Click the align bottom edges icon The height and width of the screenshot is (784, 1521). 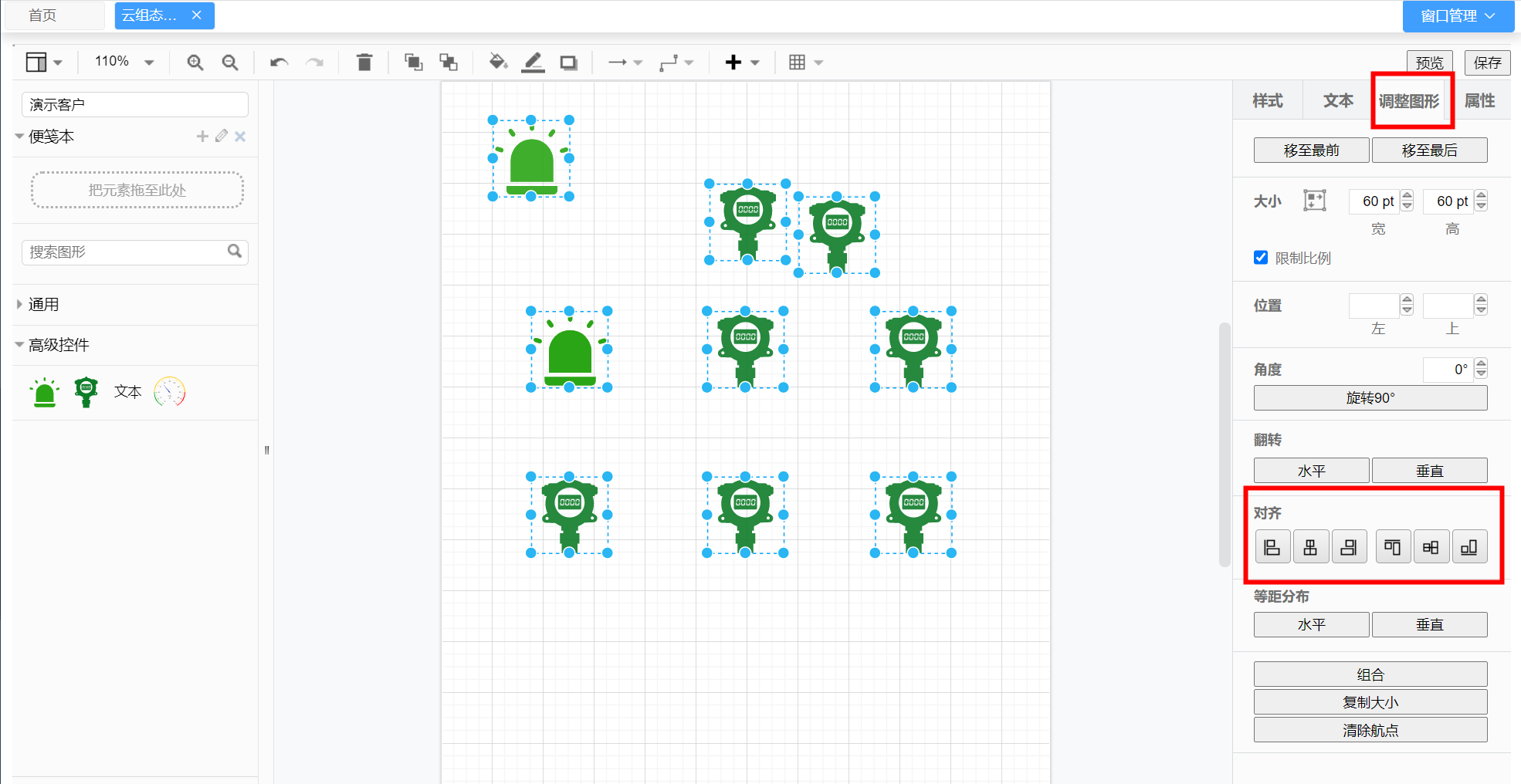tap(1468, 548)
